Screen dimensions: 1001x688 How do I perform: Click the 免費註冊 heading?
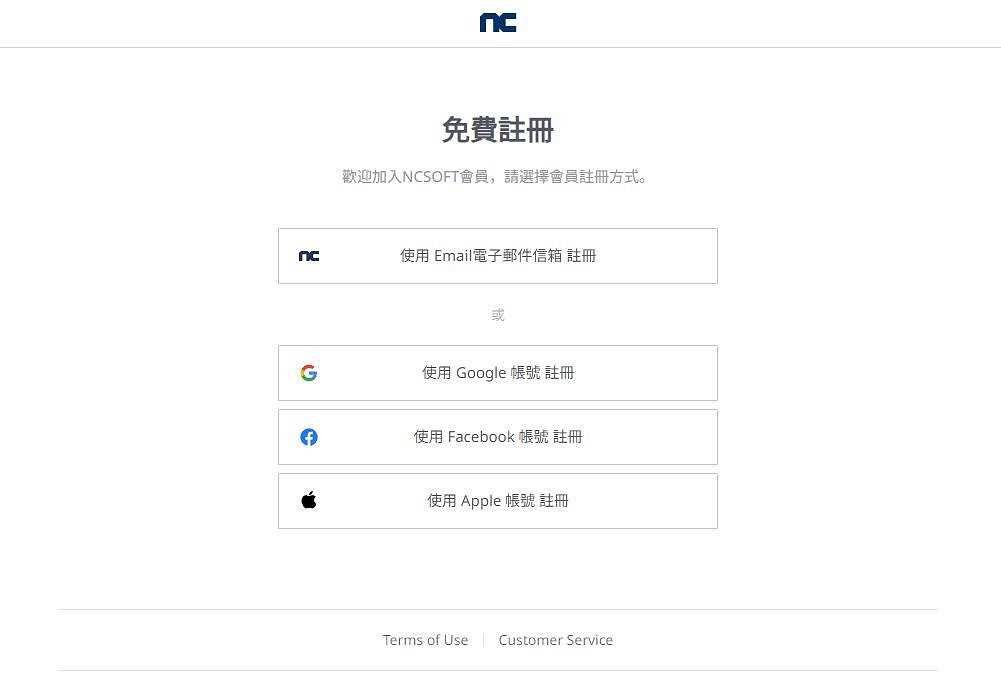497,130
